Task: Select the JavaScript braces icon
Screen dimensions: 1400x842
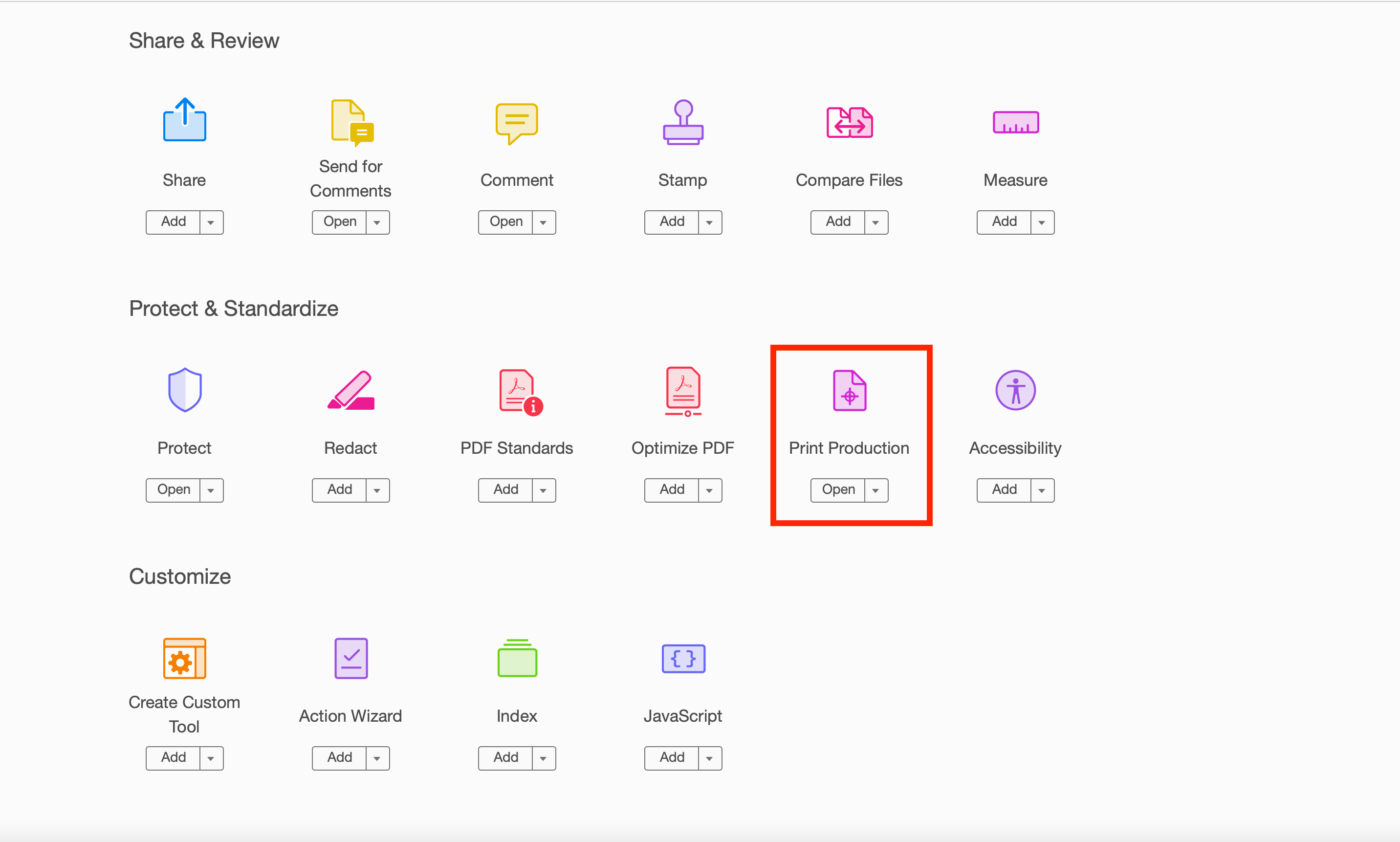Action: point(683,658)
